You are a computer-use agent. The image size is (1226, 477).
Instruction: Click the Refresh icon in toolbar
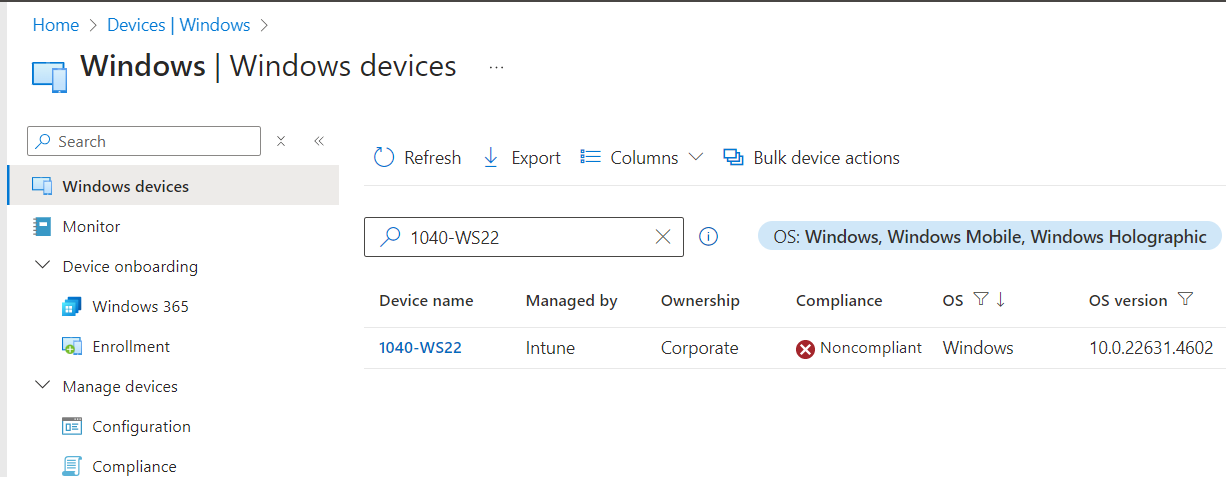click(384, 158)
